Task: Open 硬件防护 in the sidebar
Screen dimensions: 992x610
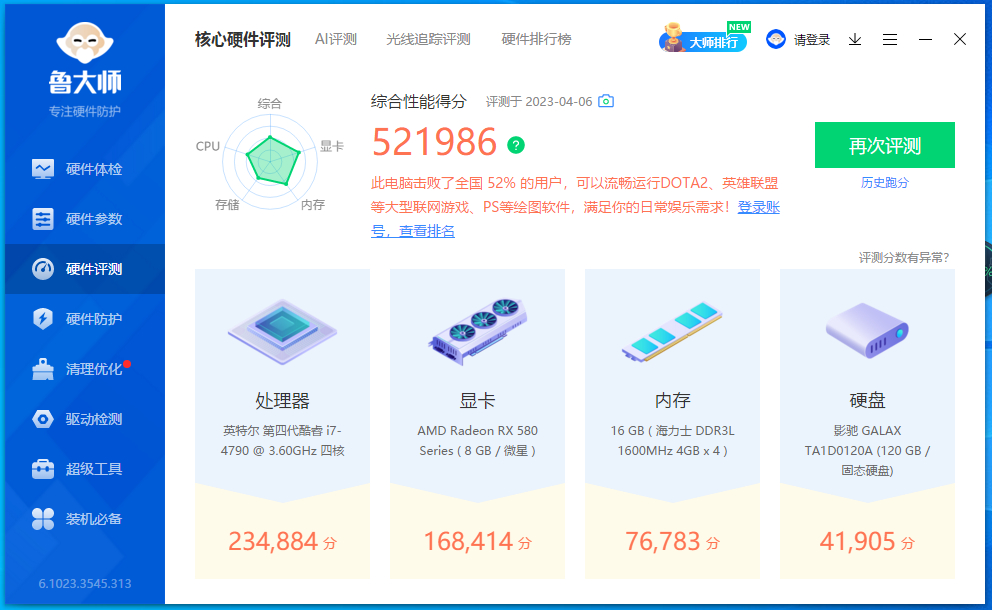Action: 85,319
